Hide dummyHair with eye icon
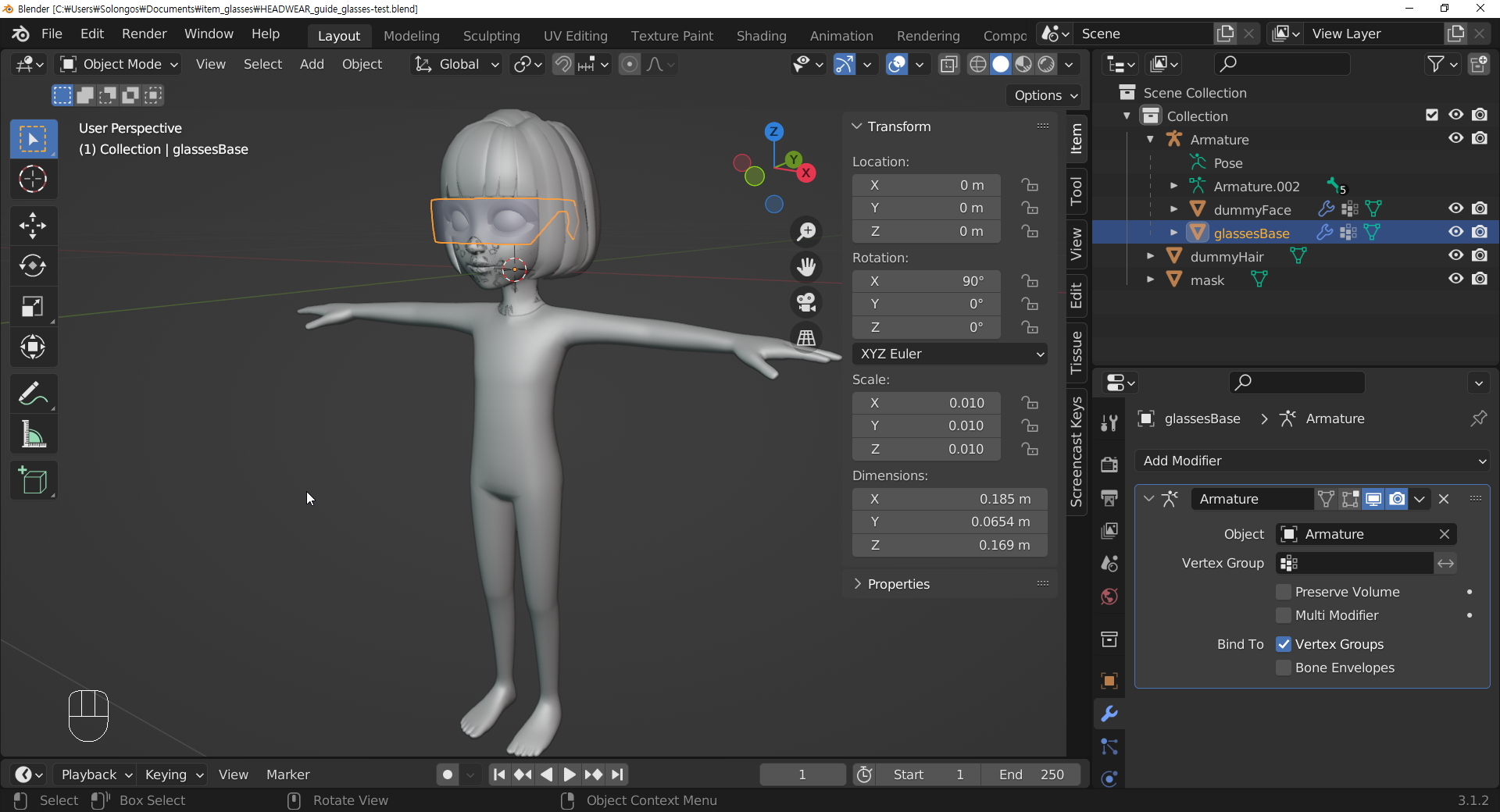 tap(1455, 255)
